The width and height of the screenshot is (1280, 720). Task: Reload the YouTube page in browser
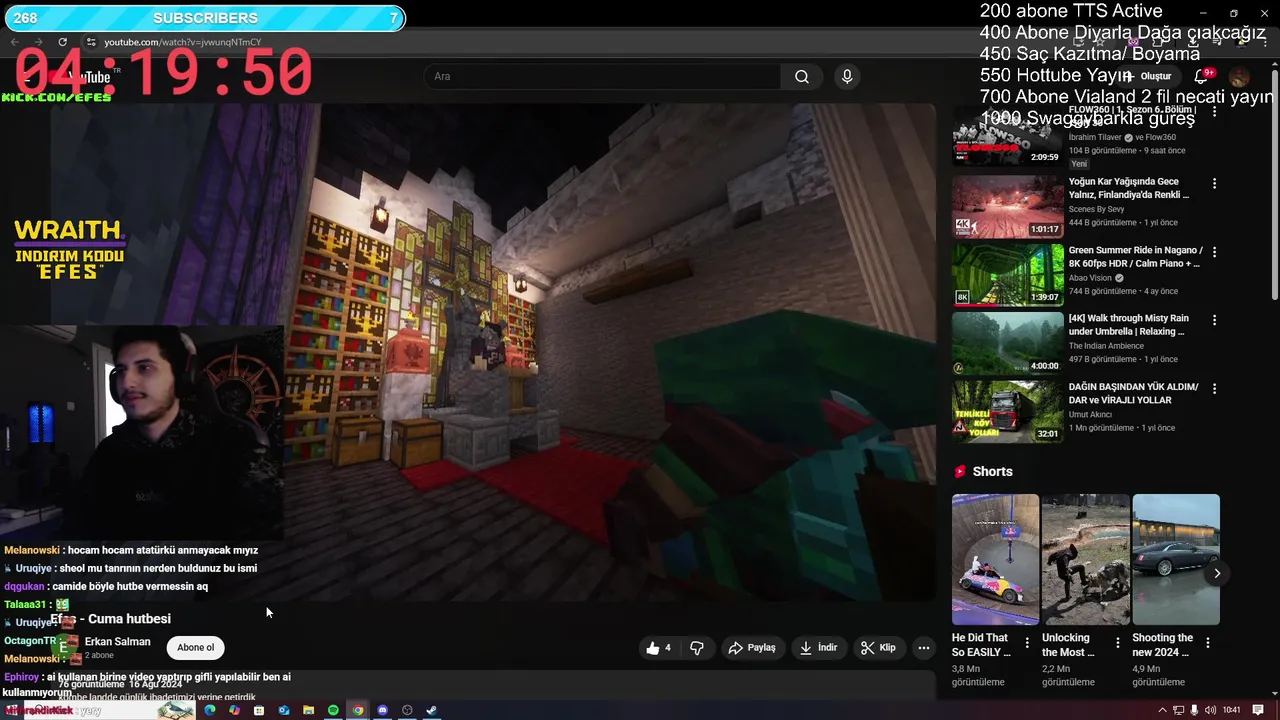pos(62,42)
